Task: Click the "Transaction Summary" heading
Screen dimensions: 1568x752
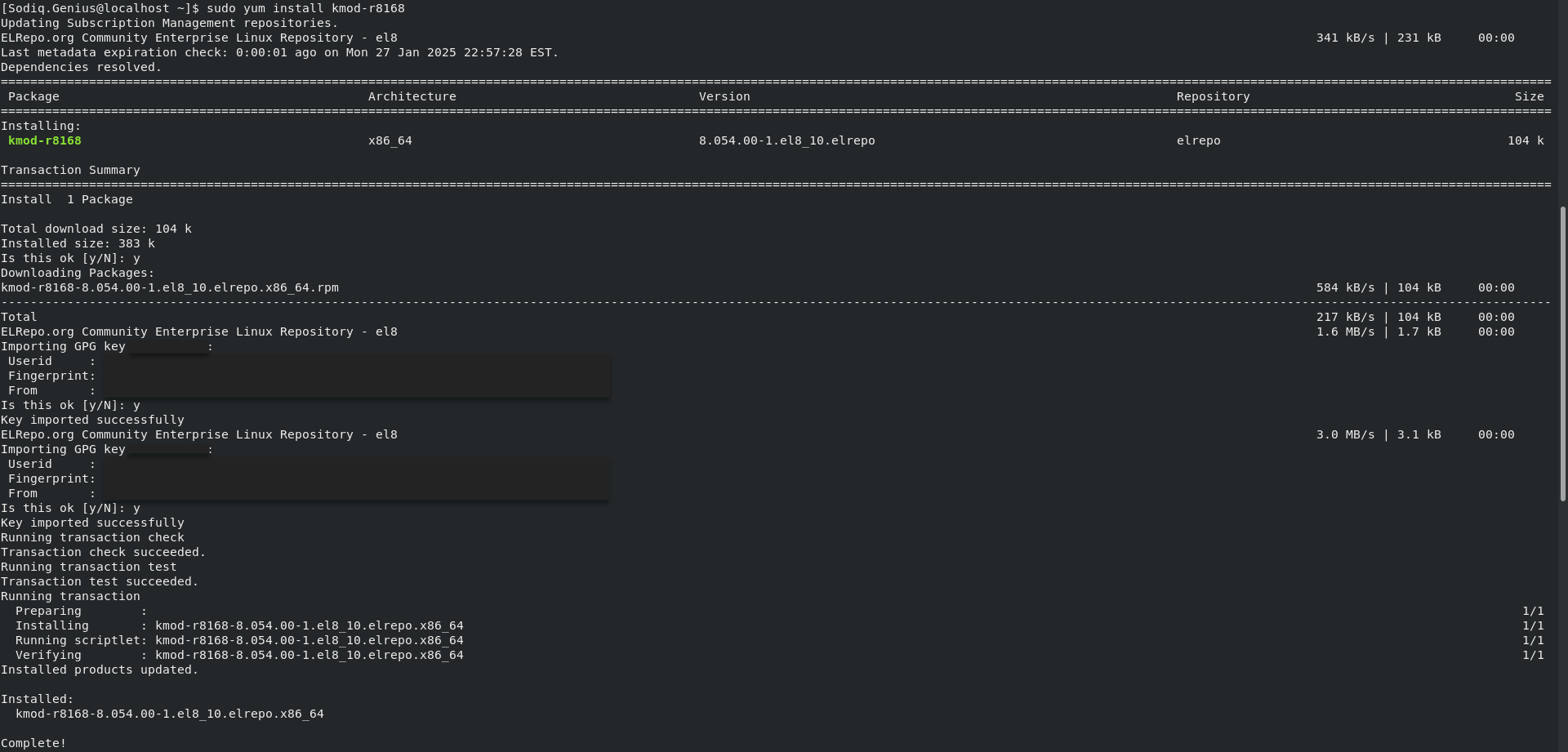Action: point(70,170)
